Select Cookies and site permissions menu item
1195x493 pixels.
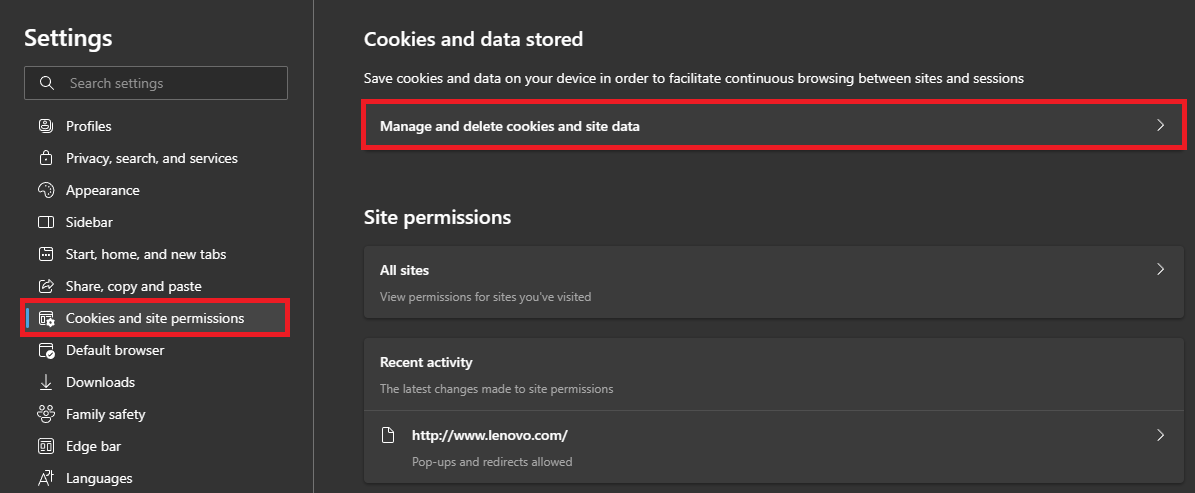155,318
